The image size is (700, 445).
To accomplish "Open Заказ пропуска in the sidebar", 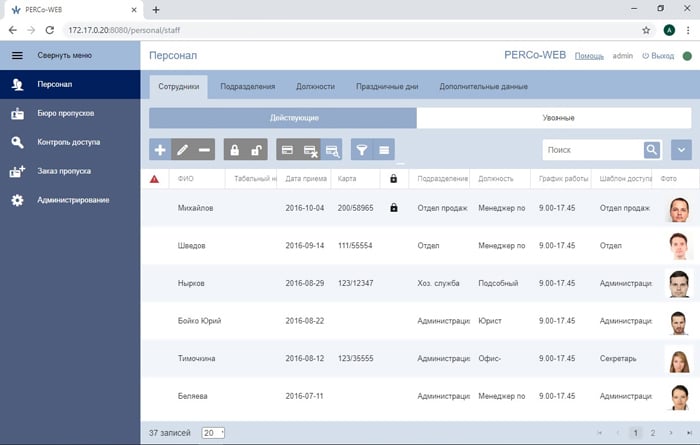I will pyautogui.click(x=70, y=171).
